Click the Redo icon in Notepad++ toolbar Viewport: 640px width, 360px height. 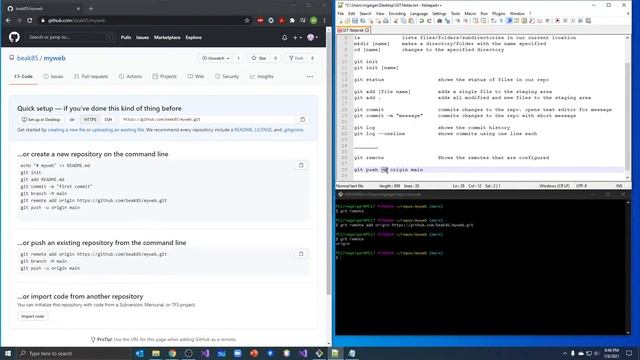pyautogui.click(x=429, y=21)
